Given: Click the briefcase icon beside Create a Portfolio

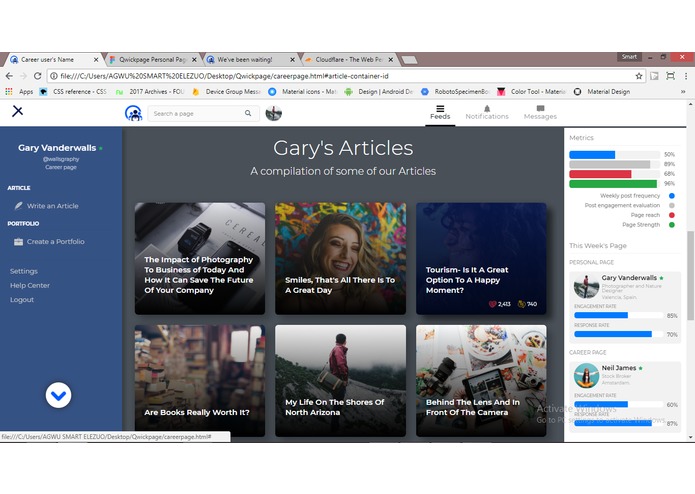Looking at the screenshot, I should tap(18, 241).
